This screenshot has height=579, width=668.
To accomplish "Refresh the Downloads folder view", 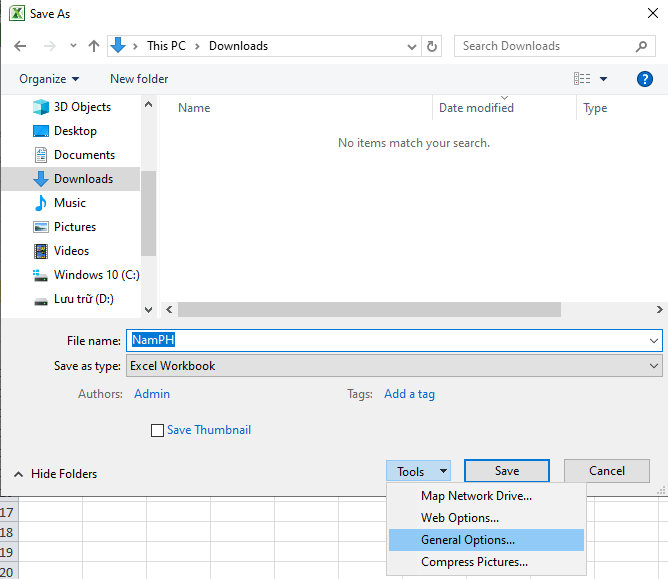I will 432,46.
